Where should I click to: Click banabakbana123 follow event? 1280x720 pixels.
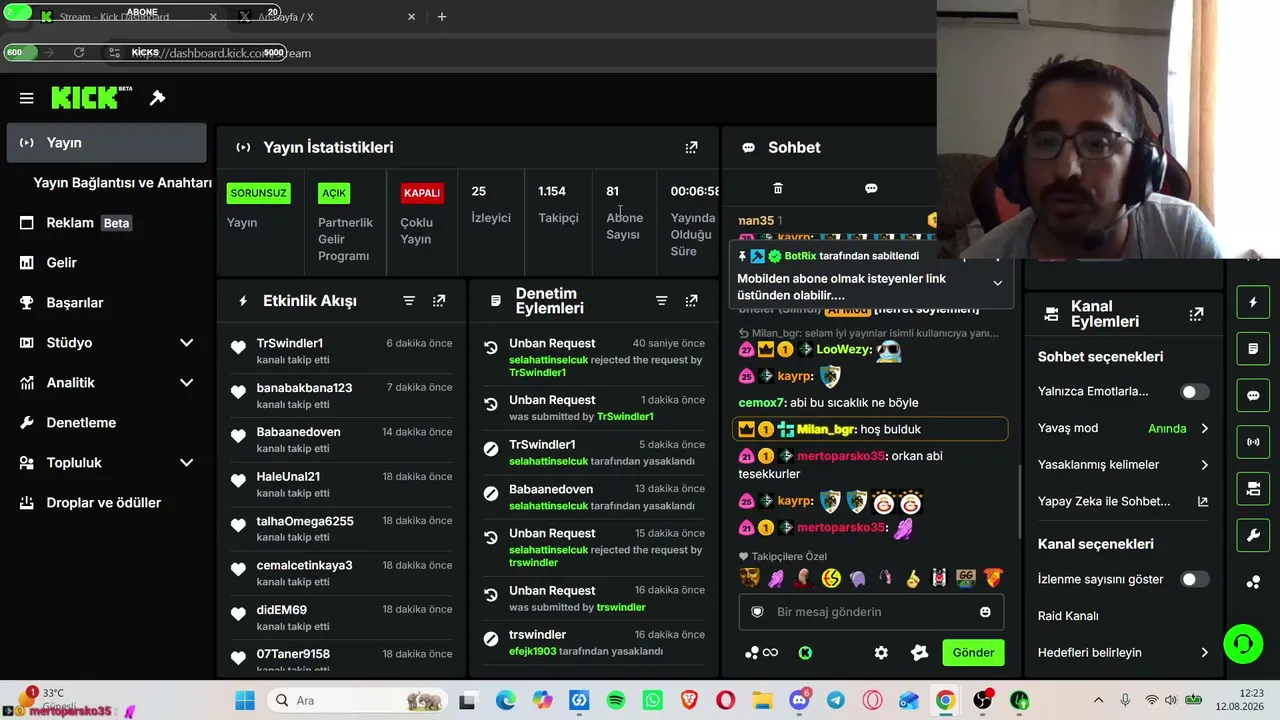[x=340, y=395]
